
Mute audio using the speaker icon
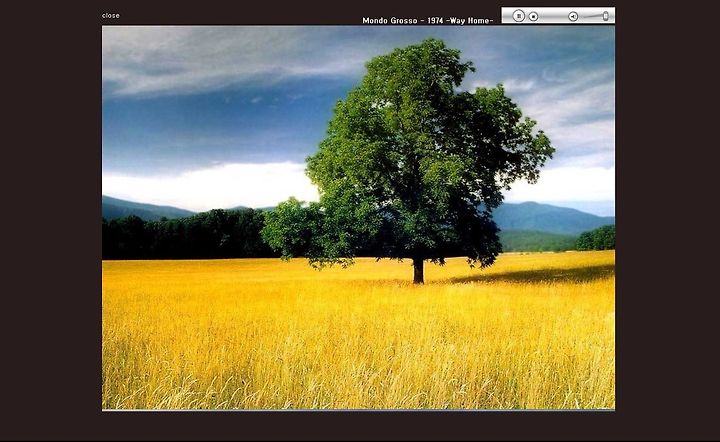click(x=573, y=17)
